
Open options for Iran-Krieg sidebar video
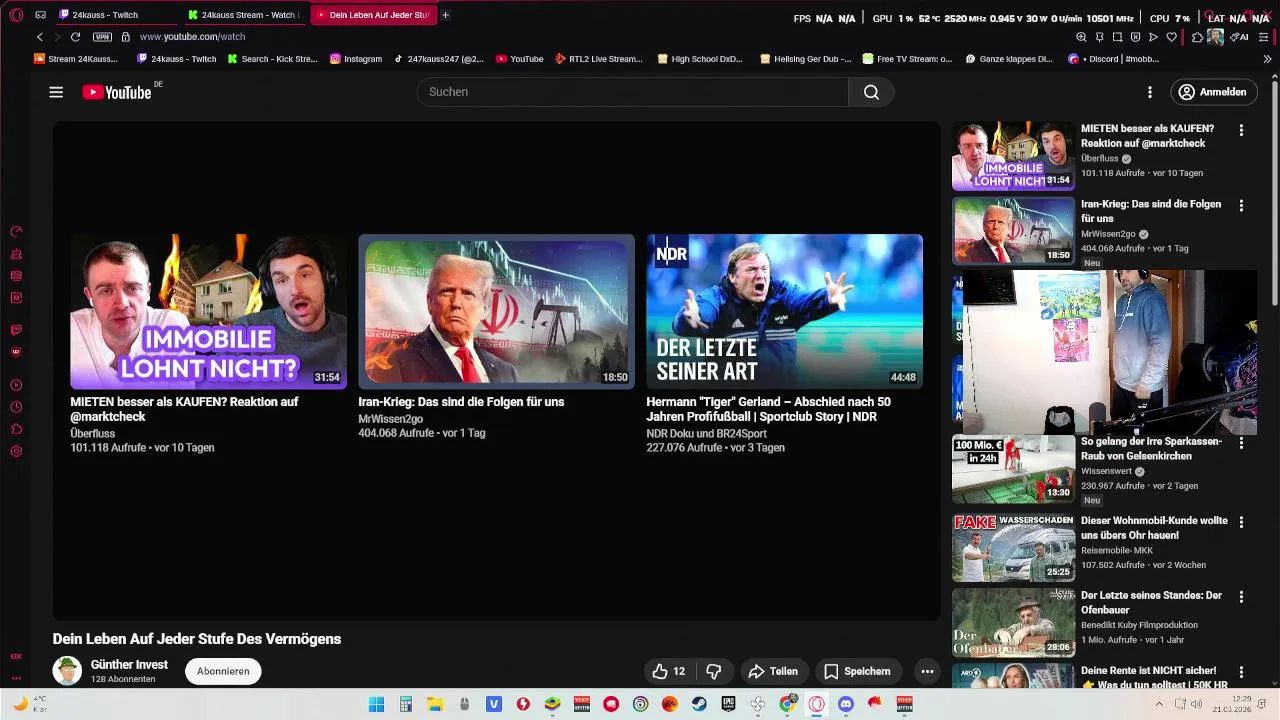tap(1241, 206)
